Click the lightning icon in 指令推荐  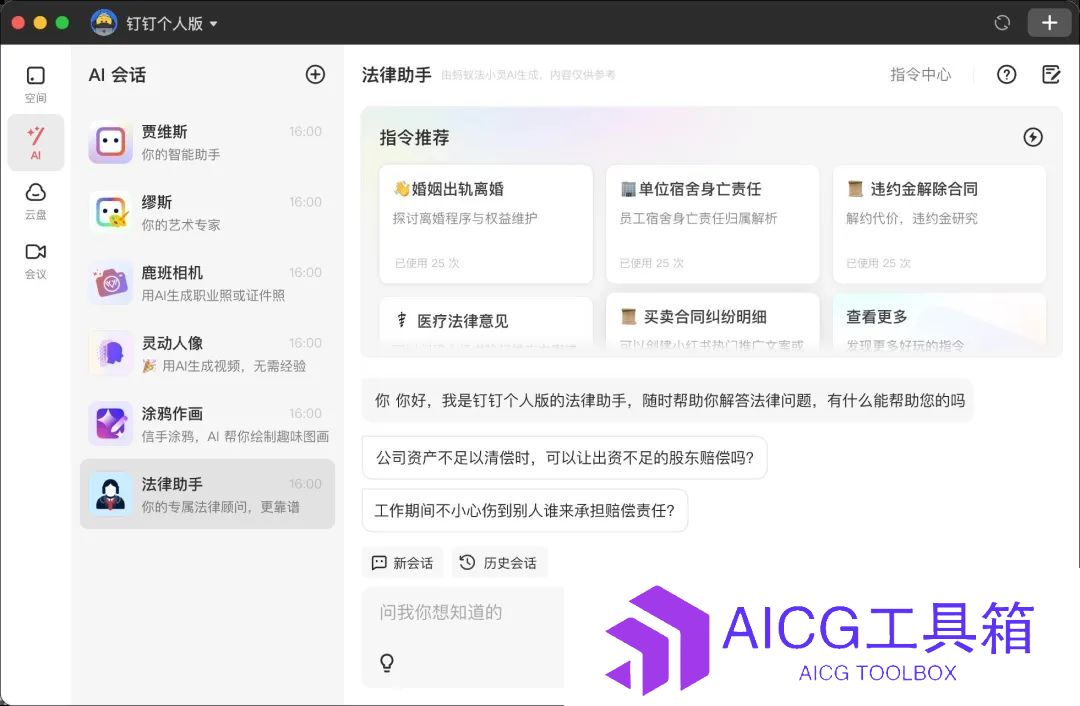tap(1032, 137)
